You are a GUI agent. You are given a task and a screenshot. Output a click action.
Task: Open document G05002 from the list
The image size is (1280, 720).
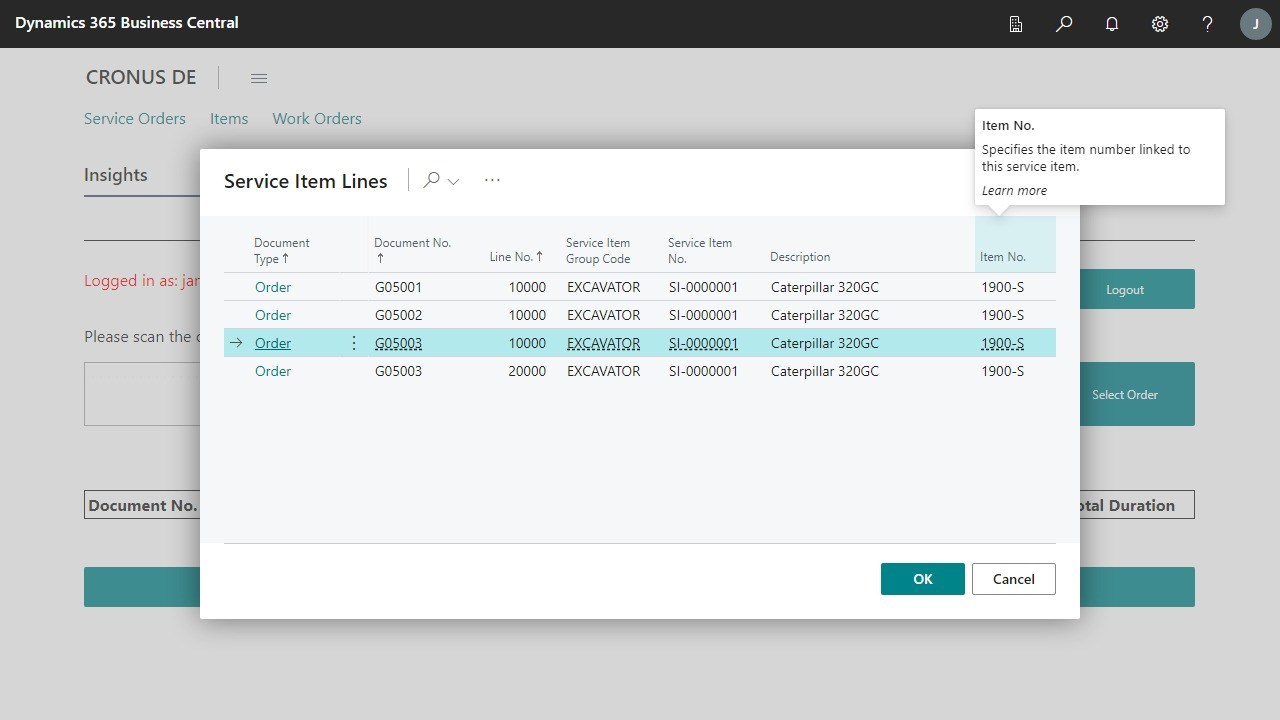[398, 314]
